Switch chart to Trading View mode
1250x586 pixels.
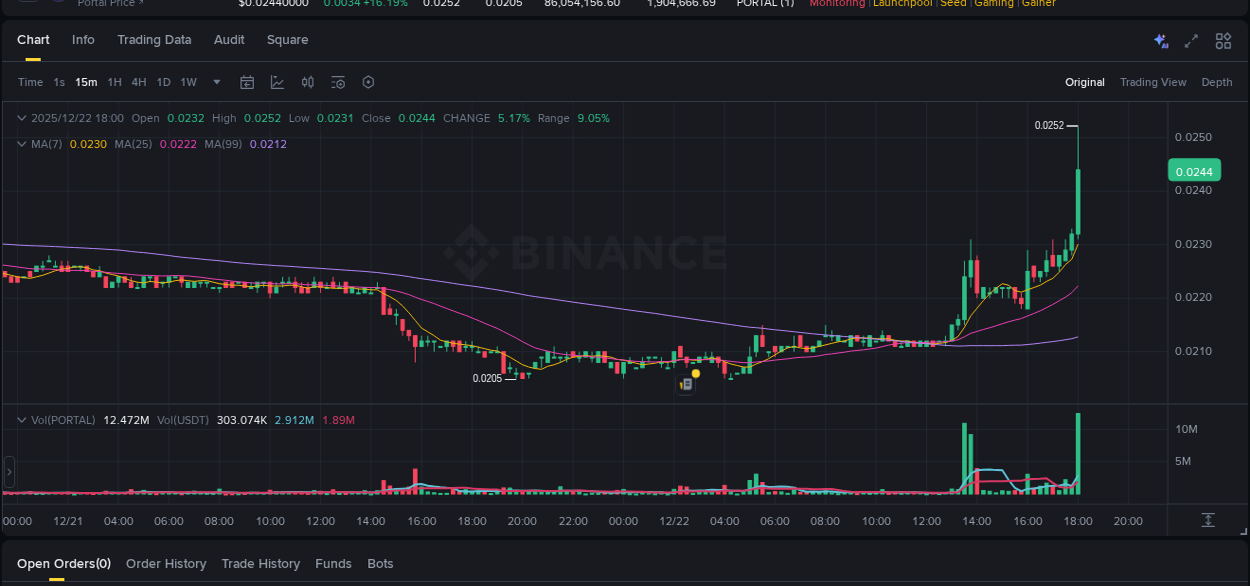[1153, 82]
